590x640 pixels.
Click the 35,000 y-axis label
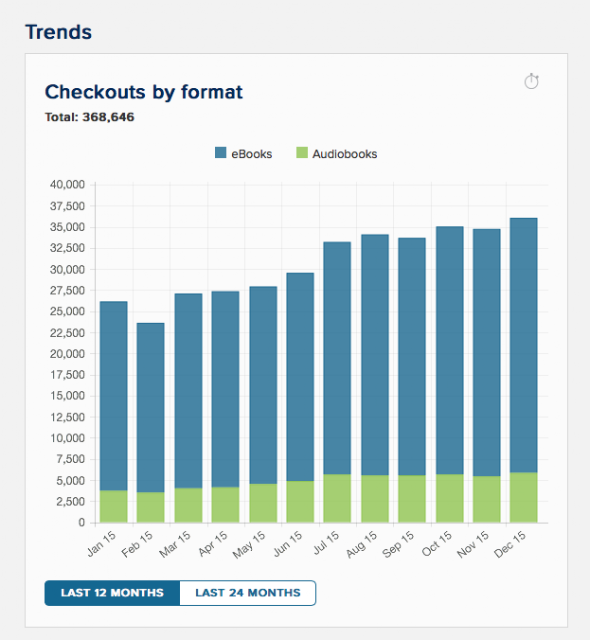(x=67, y=227)
